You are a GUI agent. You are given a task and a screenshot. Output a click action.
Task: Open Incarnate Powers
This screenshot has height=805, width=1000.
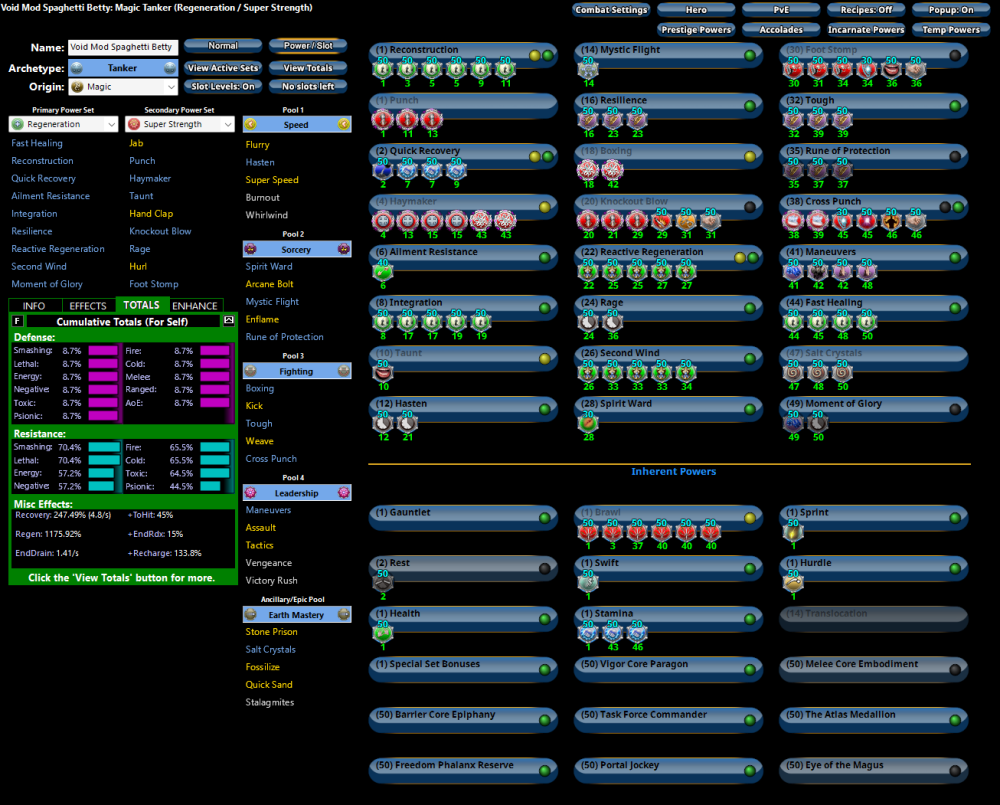pyautogui.click(x=867, y=30)
